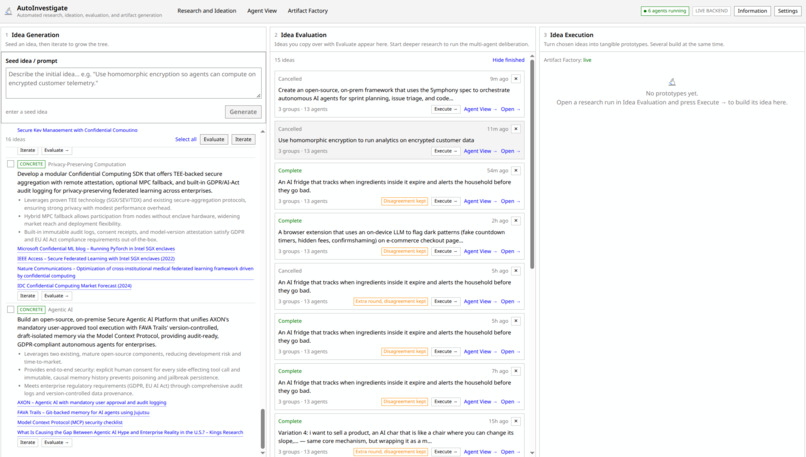This screenshot has height=457, width=806.
Task: Click the Idea Evaluation vertical scrollbar thumb
Action: pyautogui.click(x=532, y=164)
